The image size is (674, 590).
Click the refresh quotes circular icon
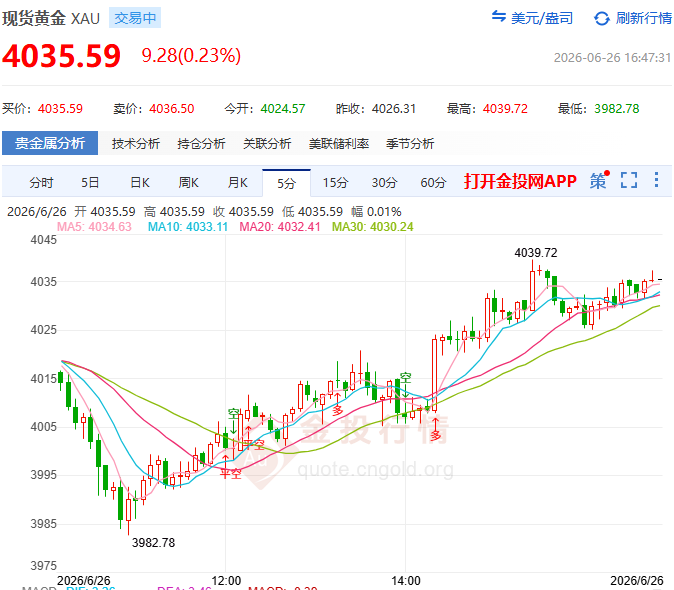pos(601,18)
